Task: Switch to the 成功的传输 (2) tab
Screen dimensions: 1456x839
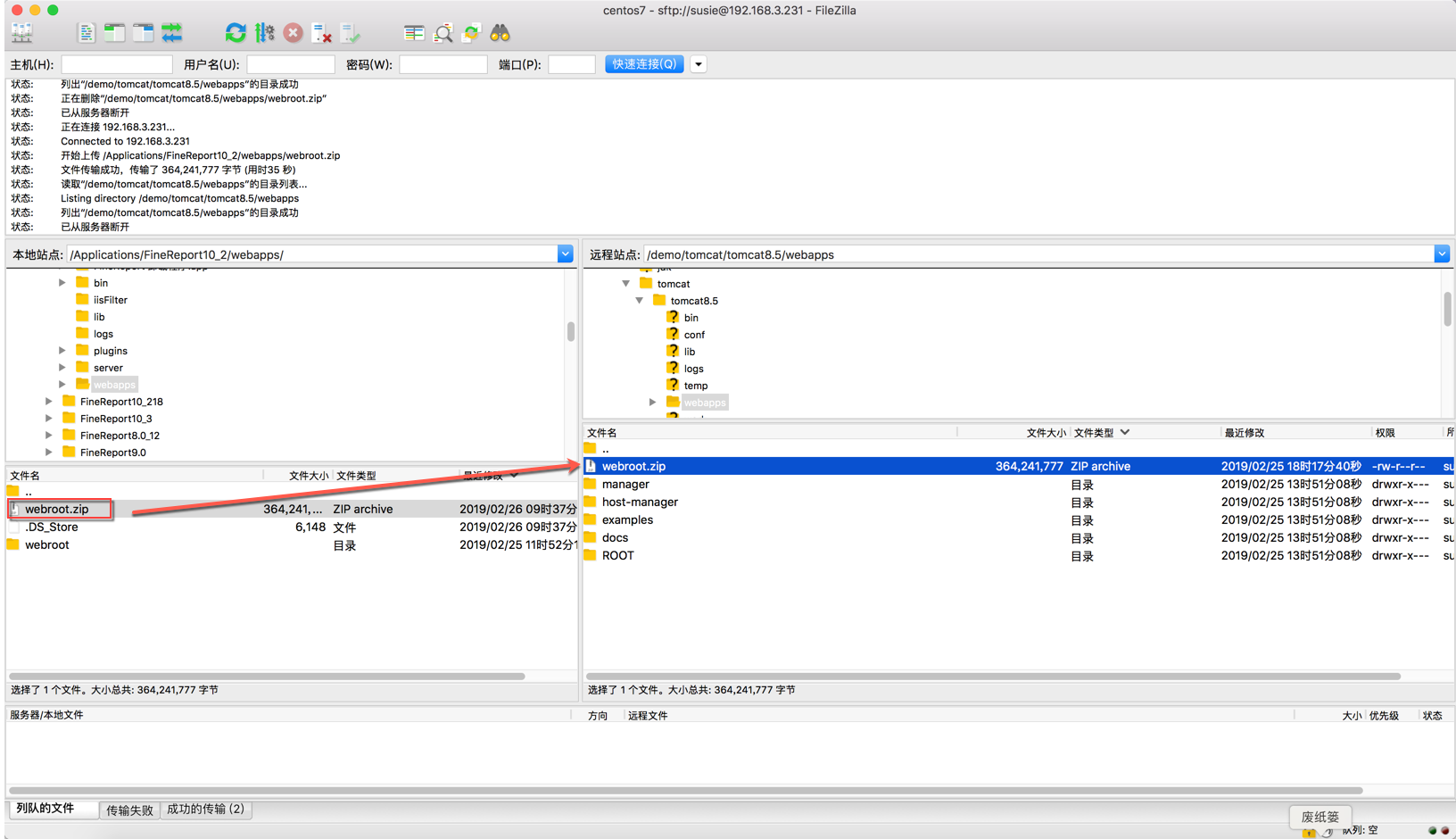Action: 205,809
